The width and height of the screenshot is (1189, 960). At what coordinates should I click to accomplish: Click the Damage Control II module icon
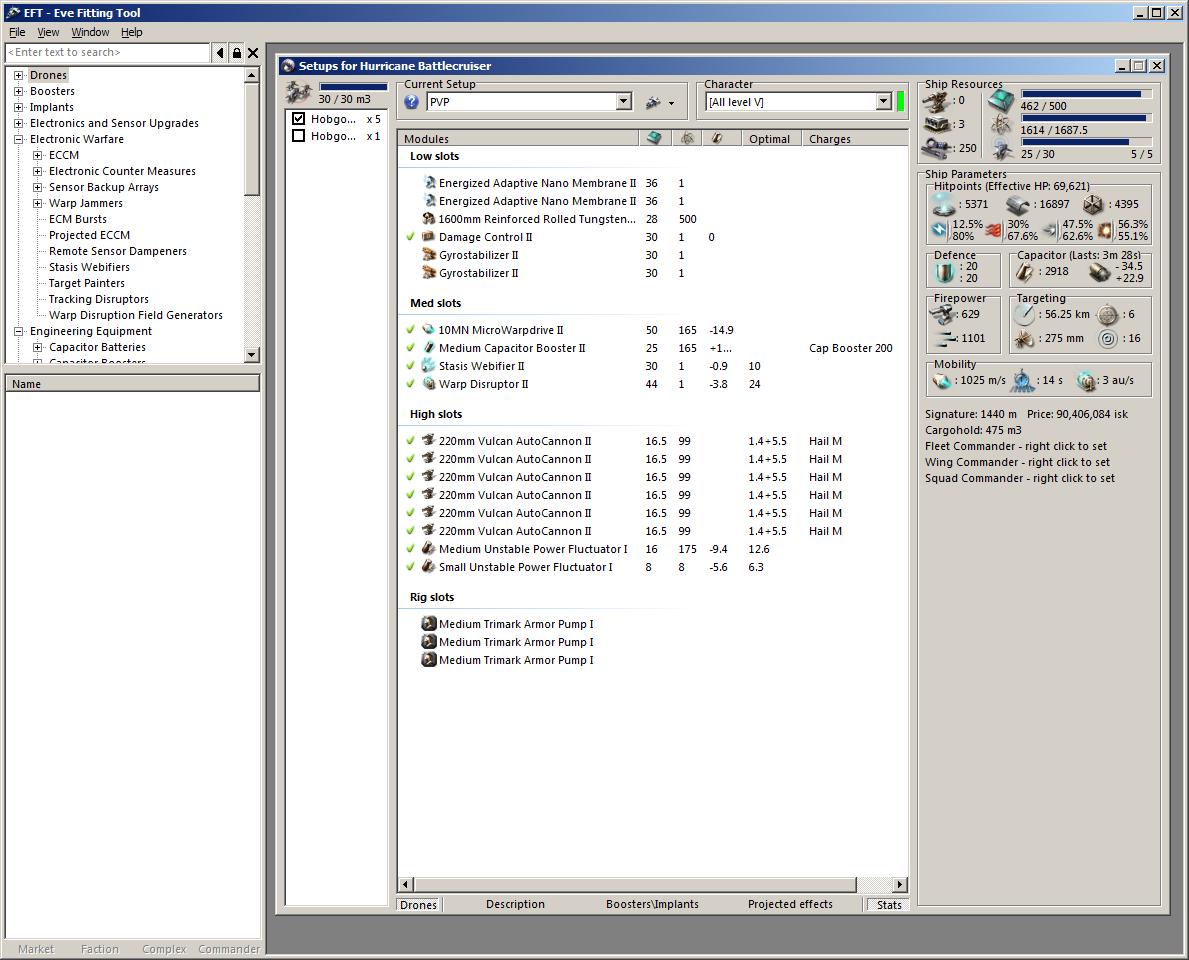coord(429,237)
